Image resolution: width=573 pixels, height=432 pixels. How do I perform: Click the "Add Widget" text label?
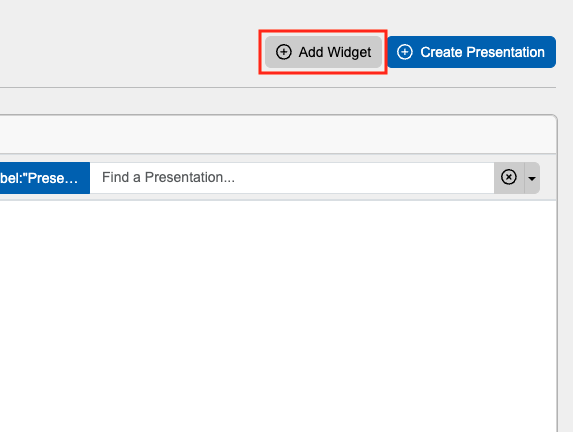[x=335, y=52]
